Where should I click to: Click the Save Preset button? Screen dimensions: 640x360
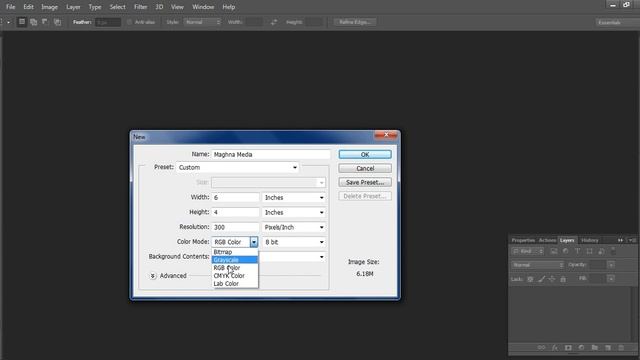[x=365, y=182]
